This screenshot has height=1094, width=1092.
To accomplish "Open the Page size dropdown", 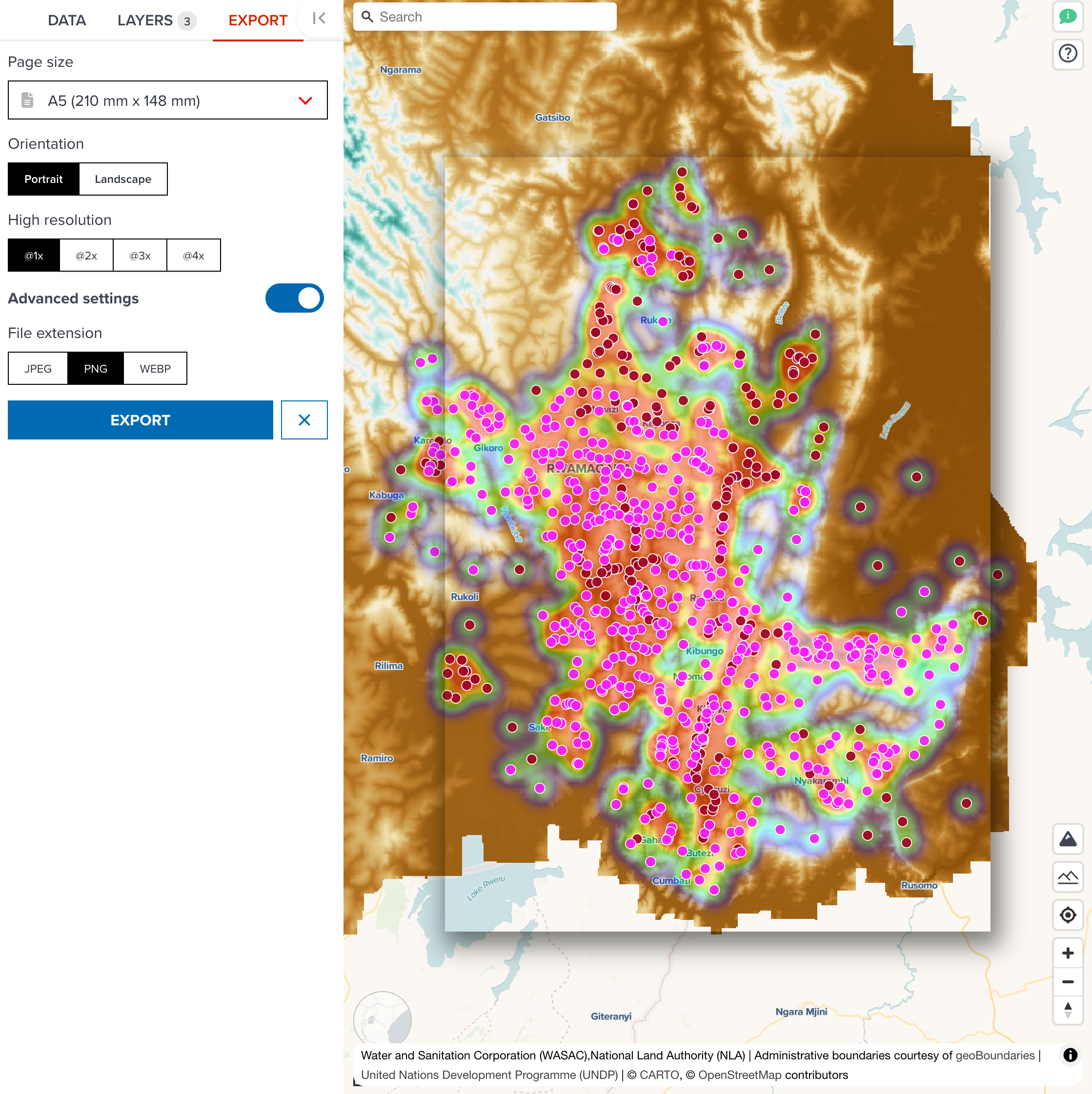I will click(x=168, y=100).
